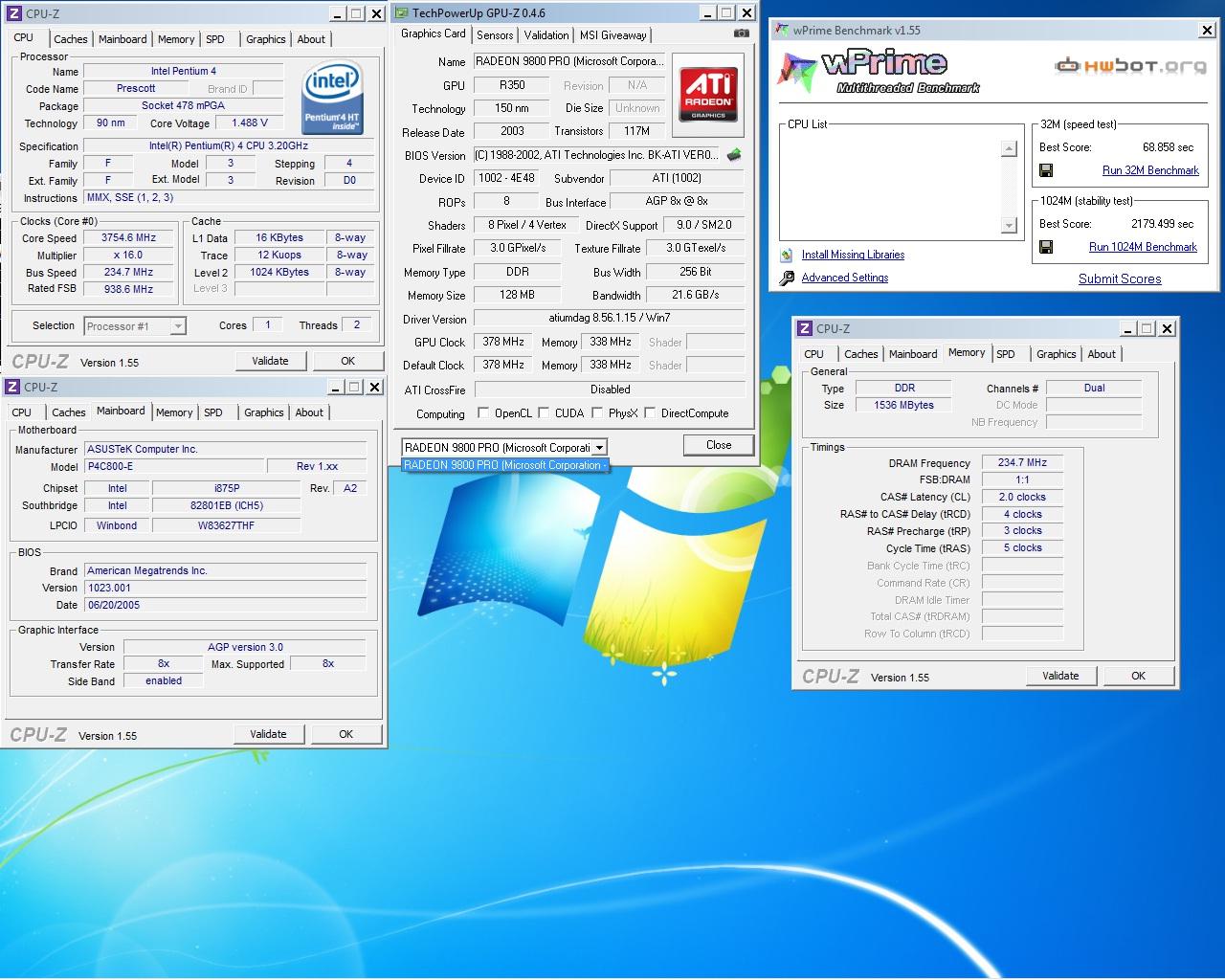1225x980 pixels.
Task: Click the CPU-Z title icon of the top-left window
Action: pyautogui.click(x=14, y=13)
